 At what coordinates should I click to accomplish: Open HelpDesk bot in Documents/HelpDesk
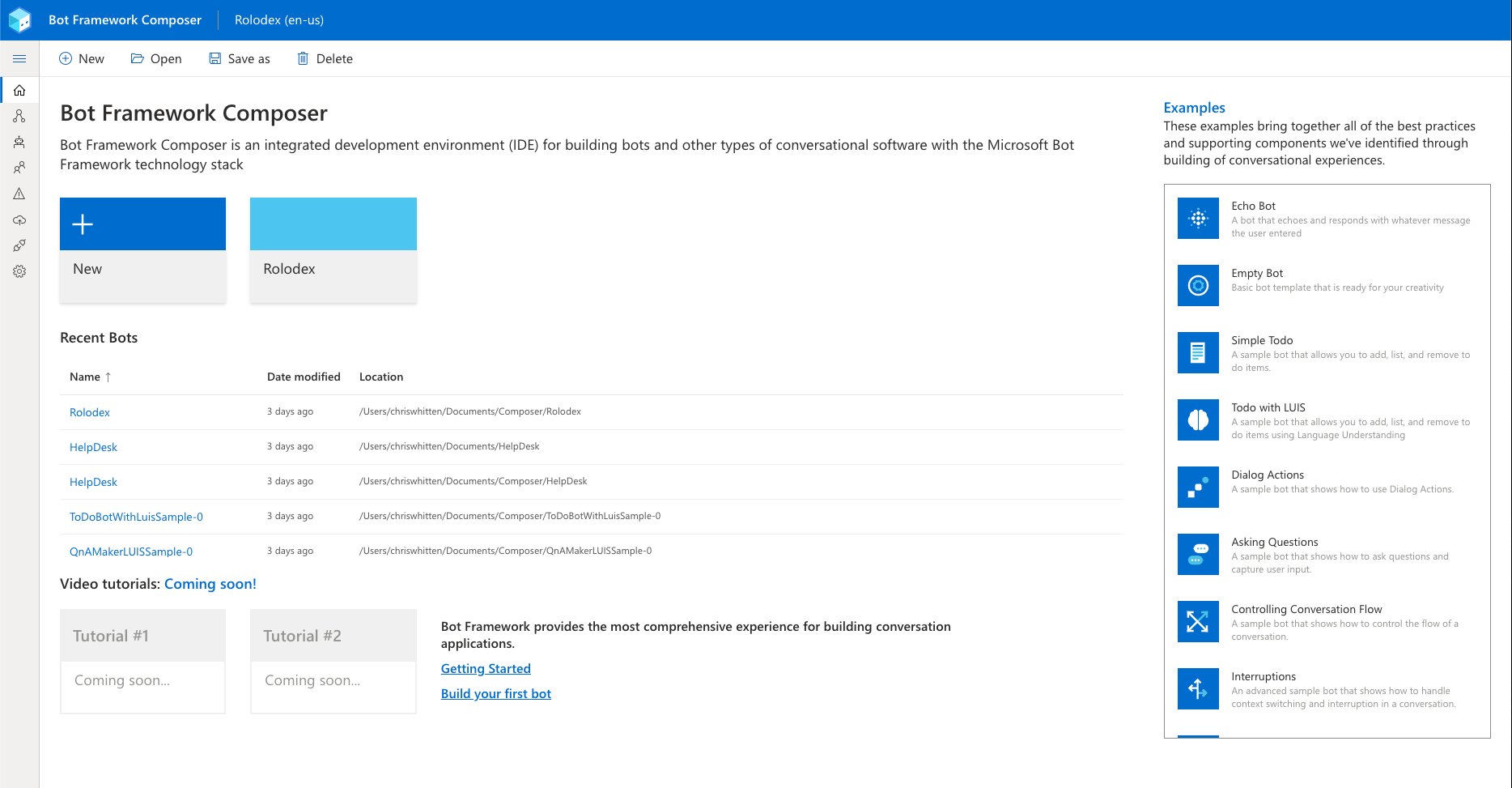pos(93,447)
